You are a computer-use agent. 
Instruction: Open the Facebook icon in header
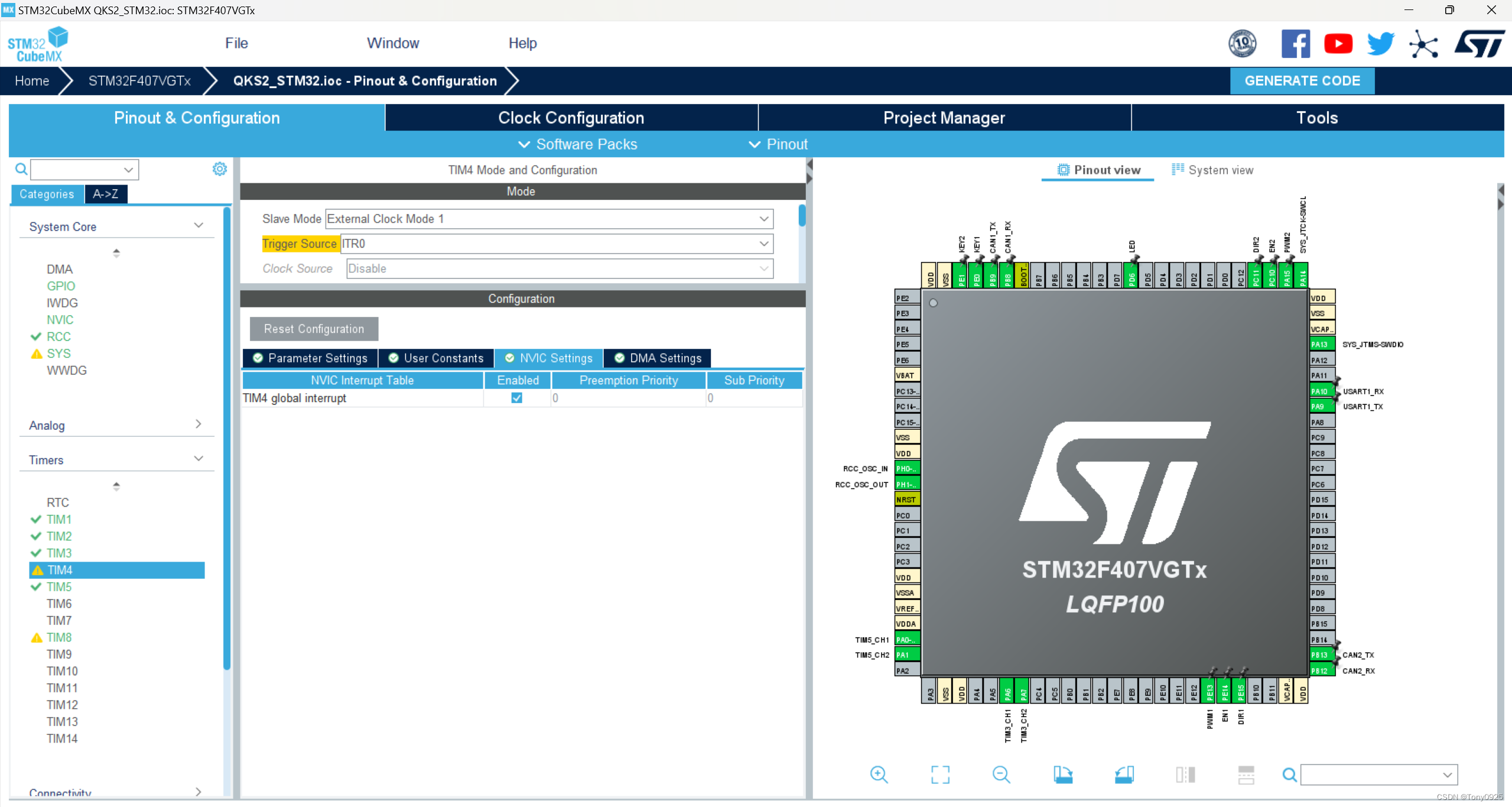(x=1295, y=44)
